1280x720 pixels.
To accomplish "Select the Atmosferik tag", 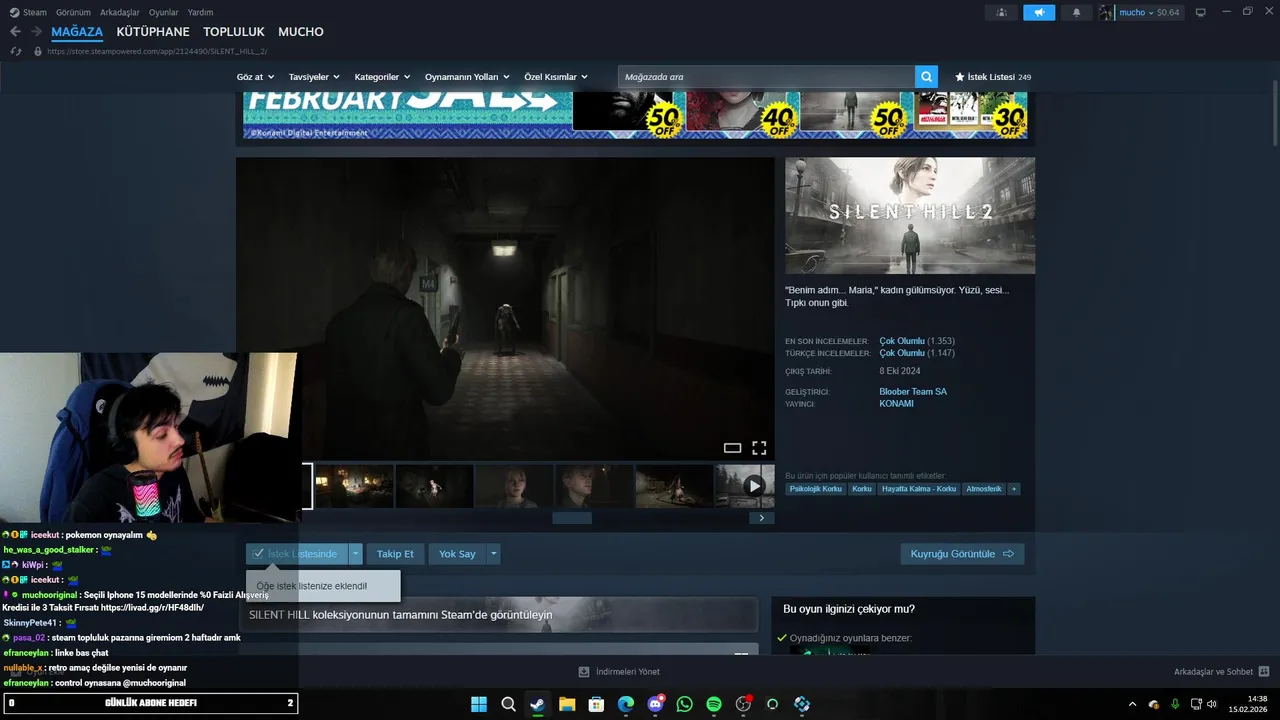I will pos(984,489).
